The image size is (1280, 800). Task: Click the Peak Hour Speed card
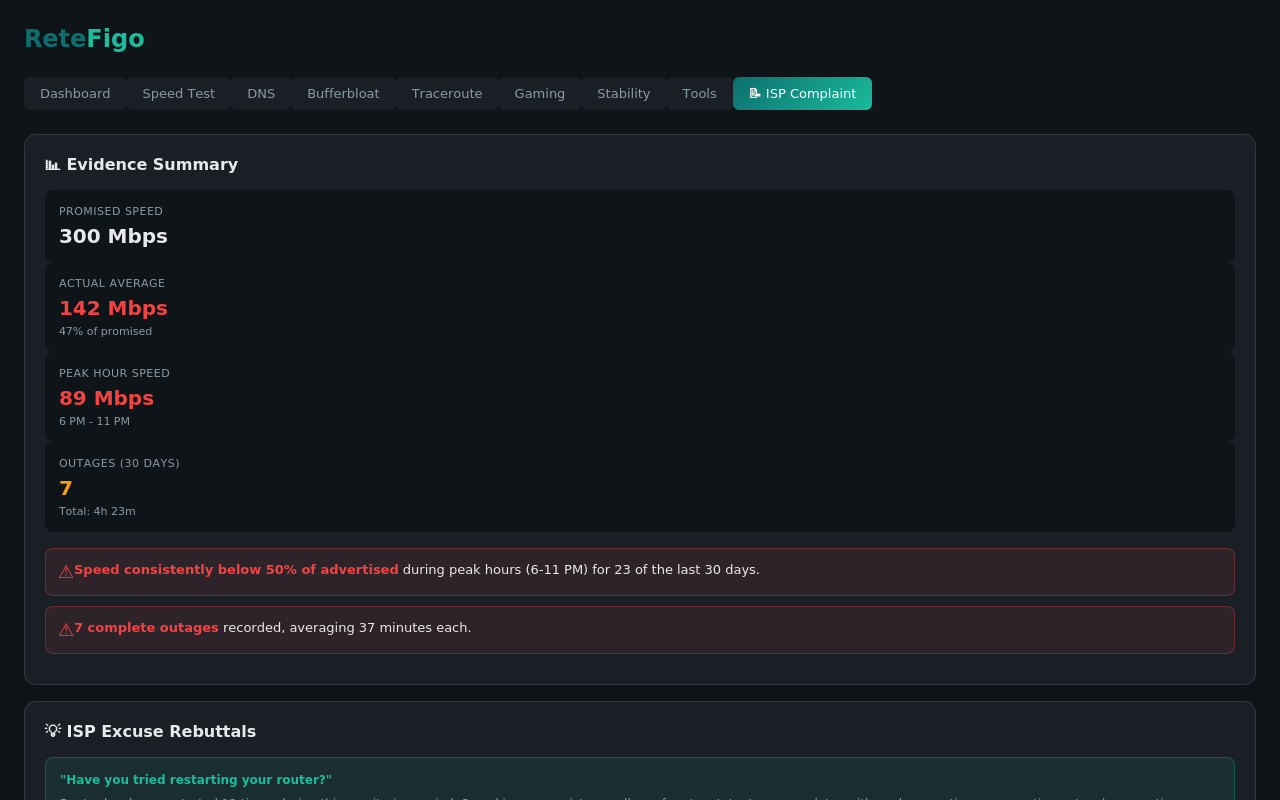click(x=640, y=396)
